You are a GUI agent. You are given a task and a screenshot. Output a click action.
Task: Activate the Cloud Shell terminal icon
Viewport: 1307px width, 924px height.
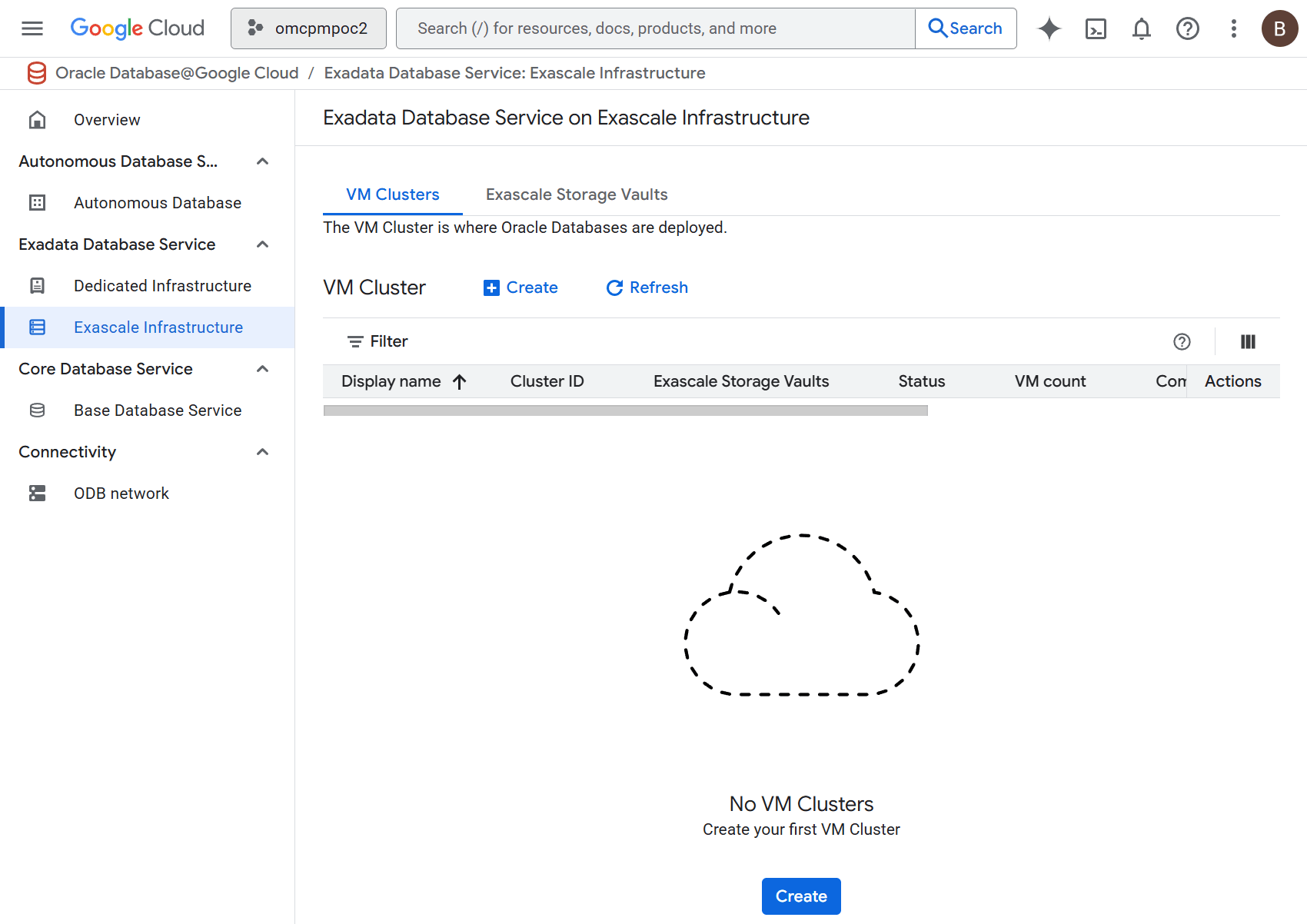tap(1095, 28)
